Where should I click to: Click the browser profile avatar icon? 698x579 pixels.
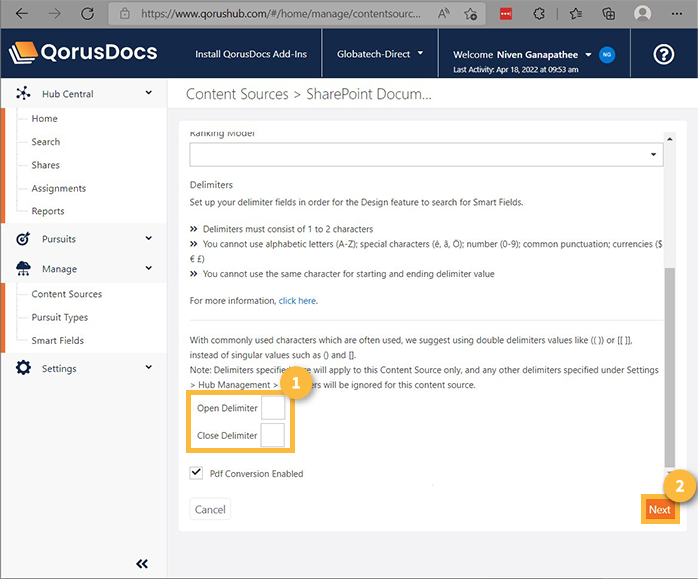coord(643,14)
